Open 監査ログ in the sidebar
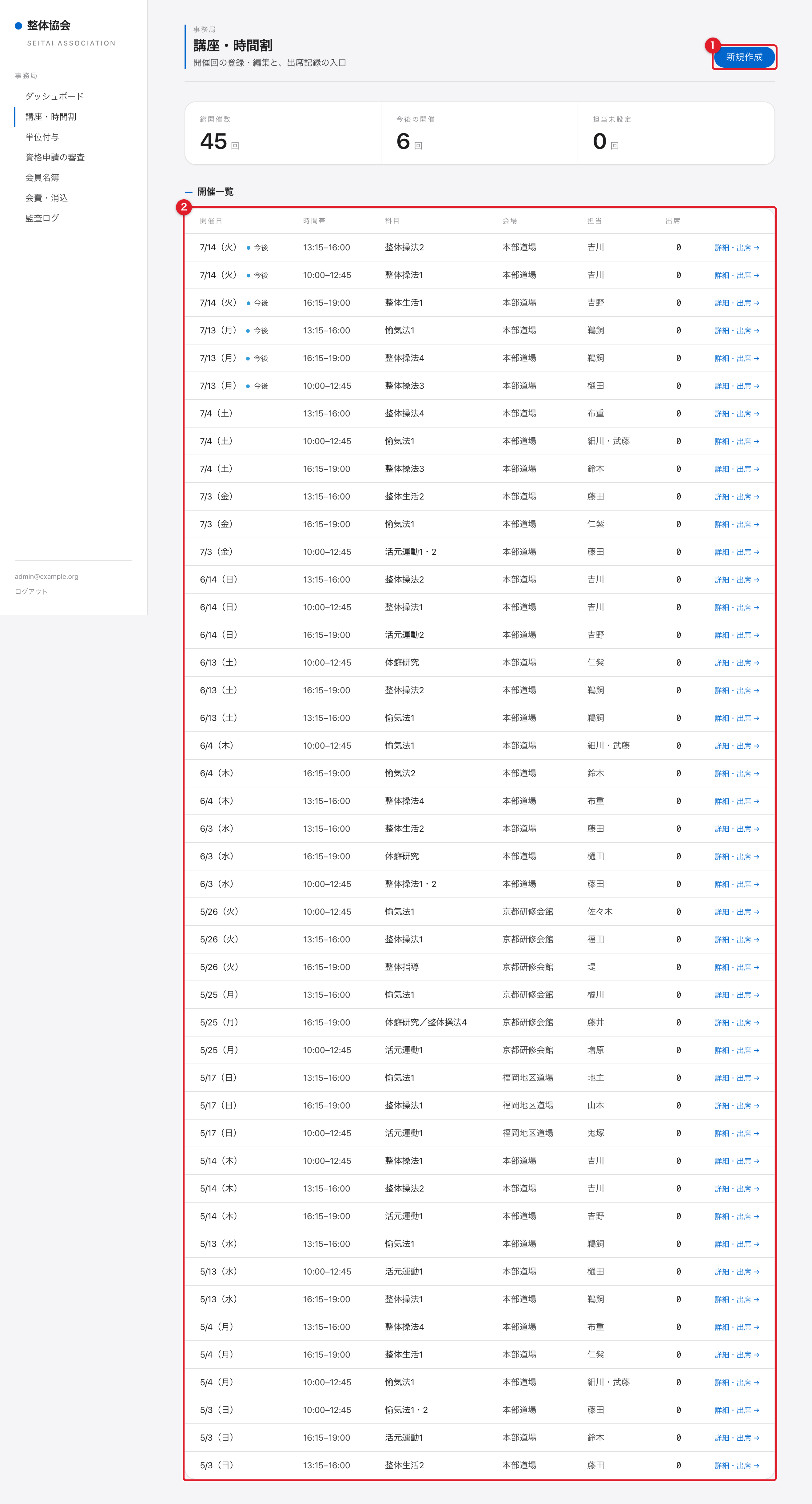Image resolution: width=812 pixels, height=1504 pixels. click(x=42, y=218)
